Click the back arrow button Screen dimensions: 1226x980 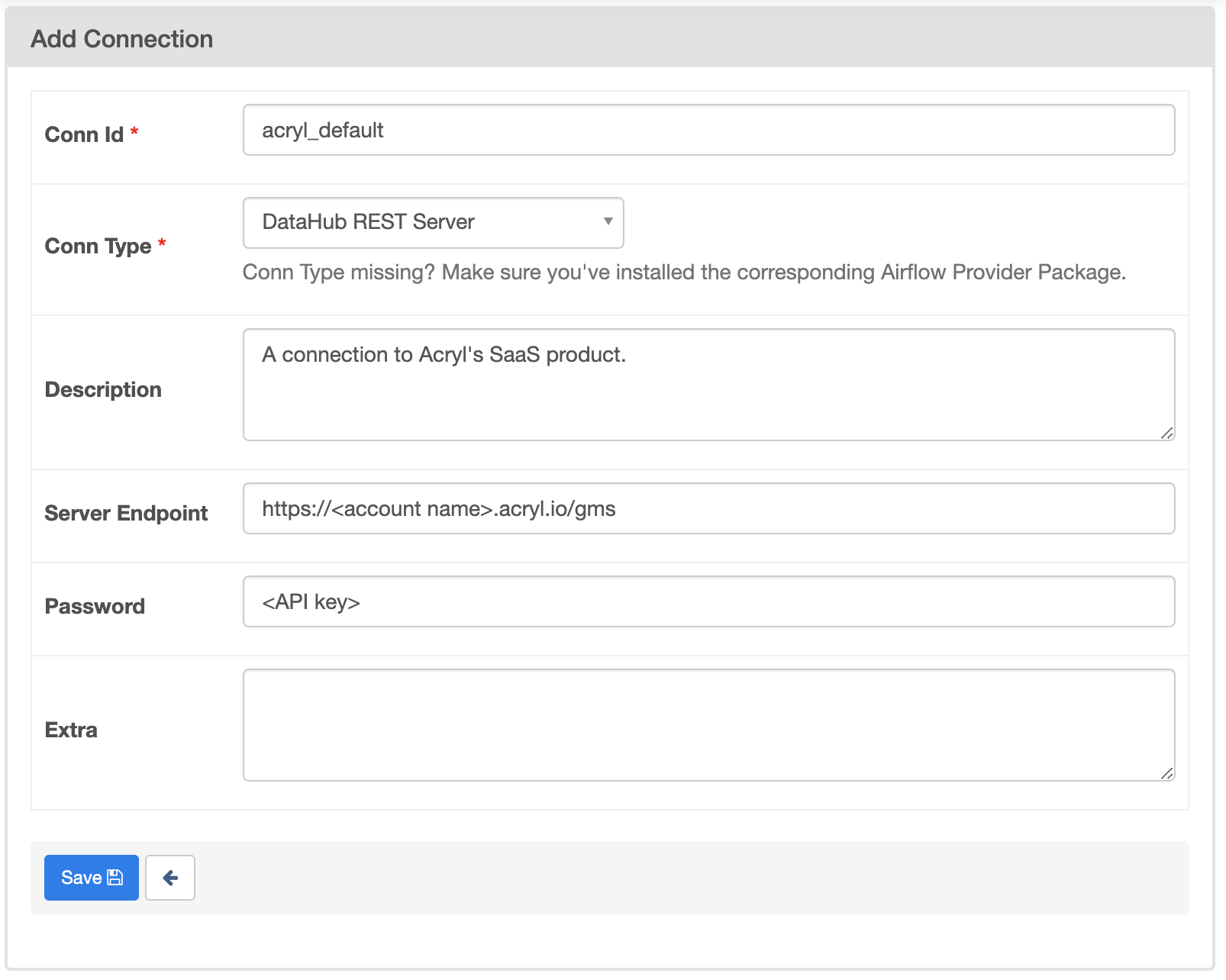[170, 878]
